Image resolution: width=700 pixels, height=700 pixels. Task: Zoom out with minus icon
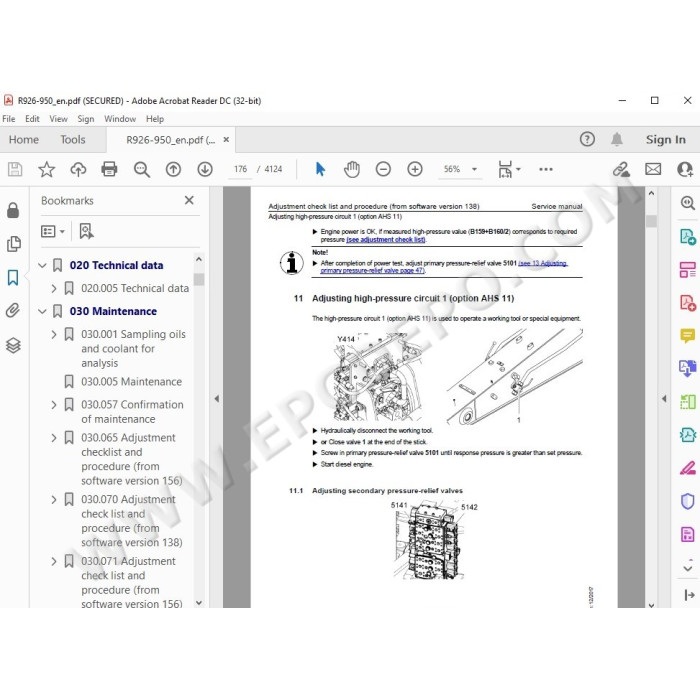383,169
